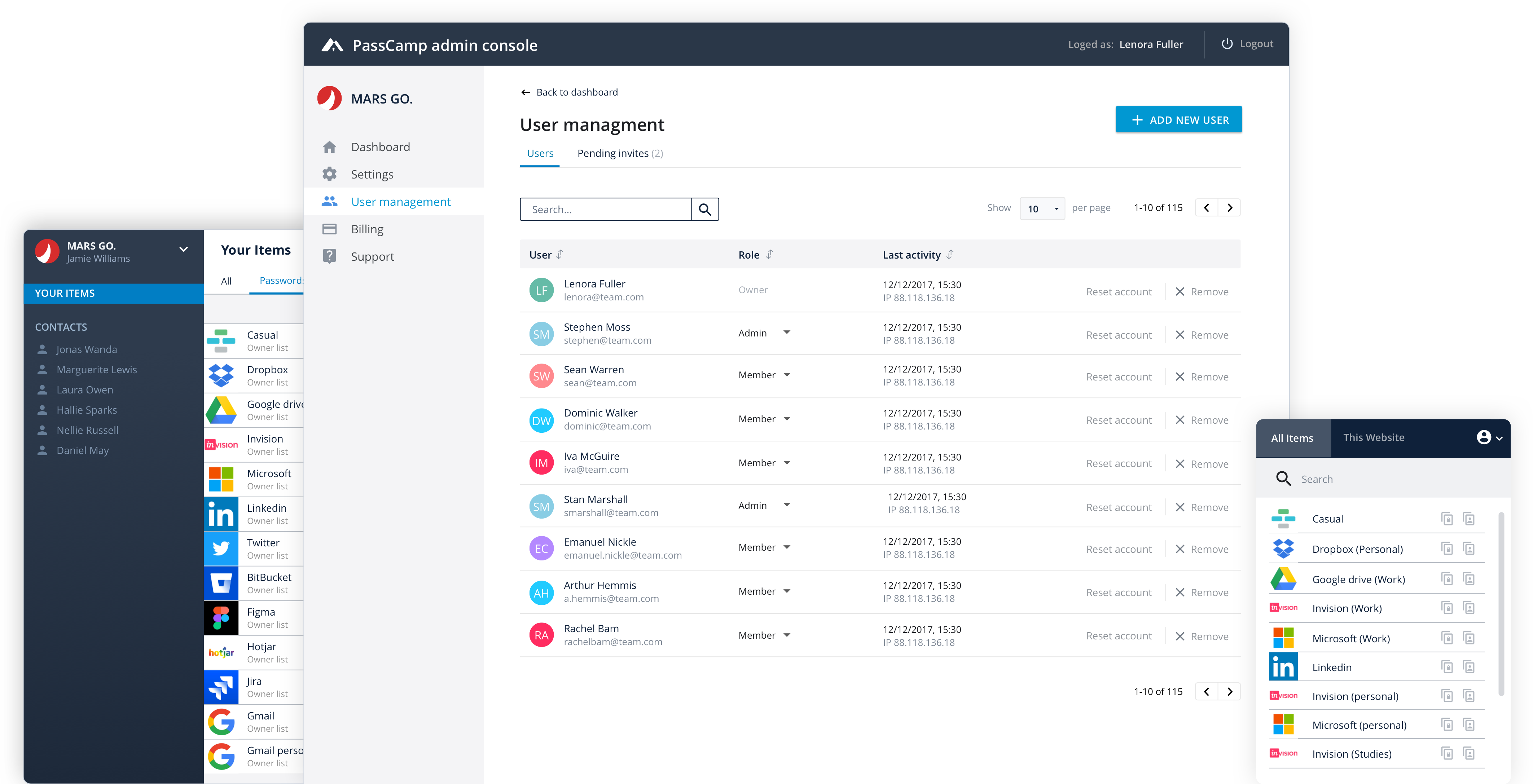The width and height of the screenshot is (1533, 784).
Task: Click the Dashboard home icon
Action: pos(329,147)
